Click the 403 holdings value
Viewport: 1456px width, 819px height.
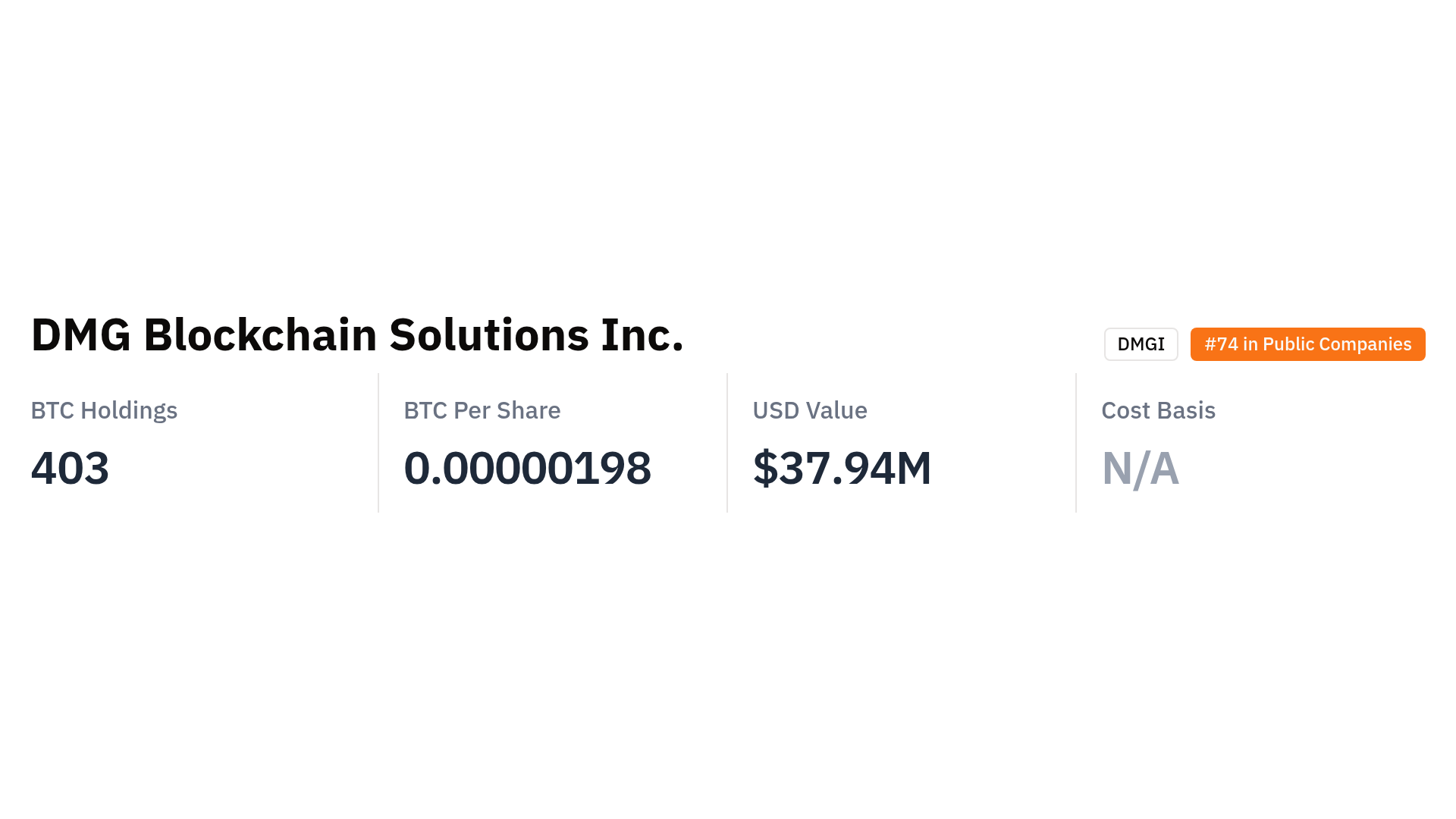pos(70,468)
